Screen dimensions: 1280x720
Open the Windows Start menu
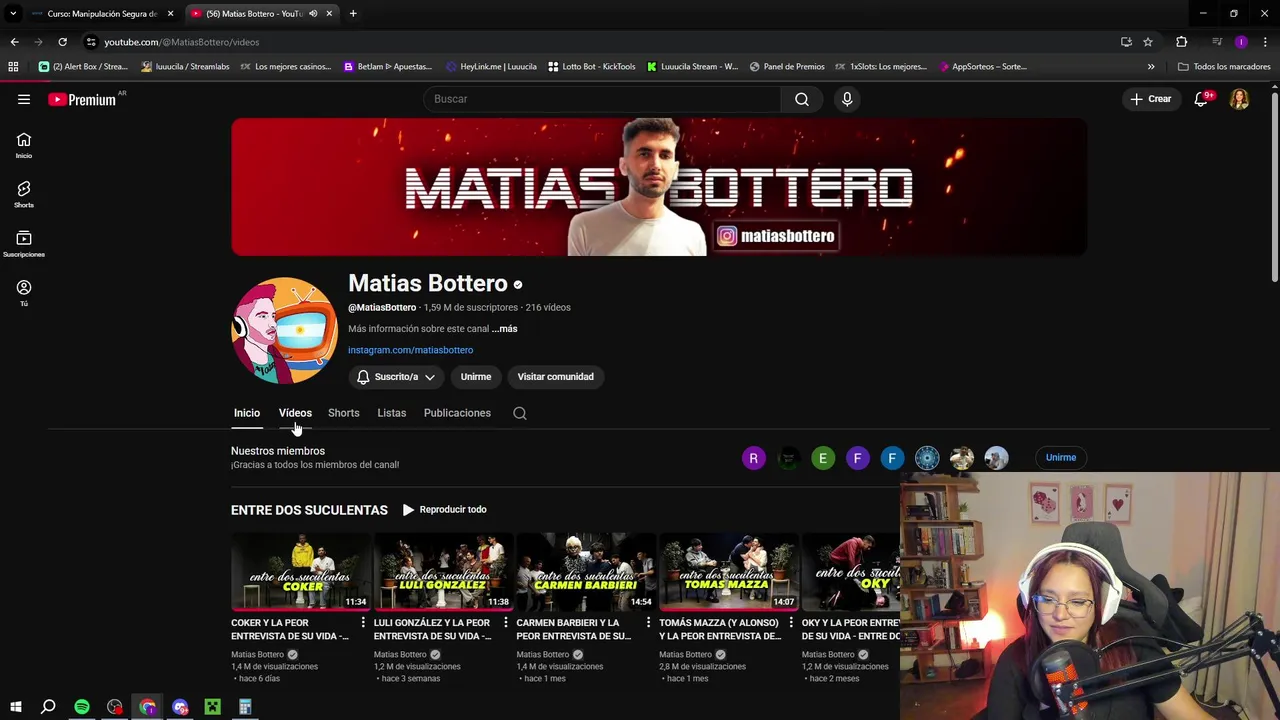15,707
